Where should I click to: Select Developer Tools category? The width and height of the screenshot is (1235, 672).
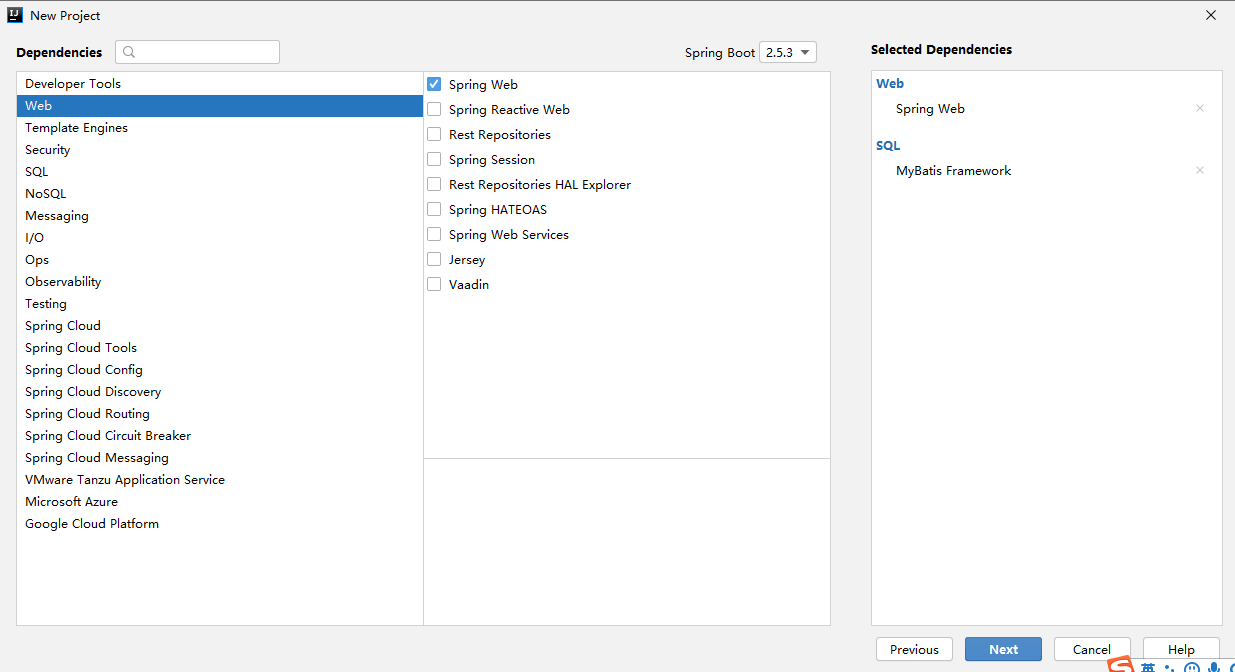[x=220, y=83]
